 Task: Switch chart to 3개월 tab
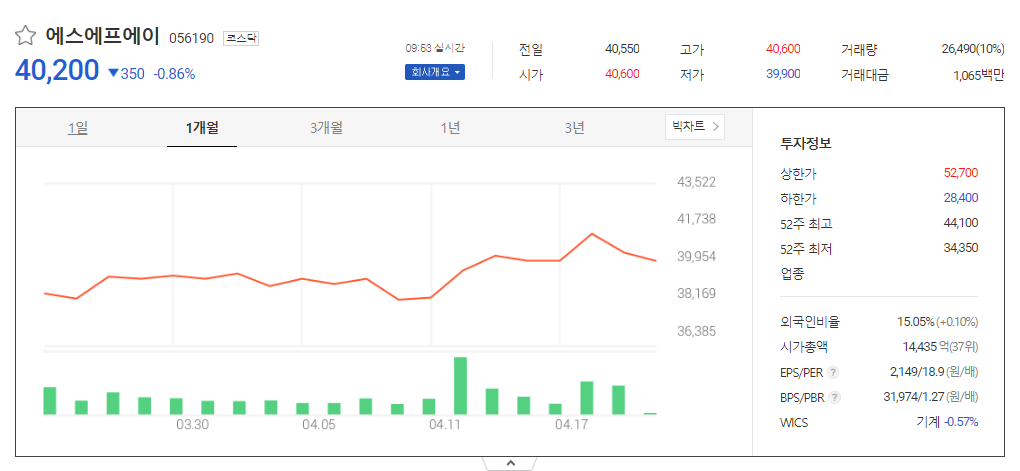pos(326,128)
